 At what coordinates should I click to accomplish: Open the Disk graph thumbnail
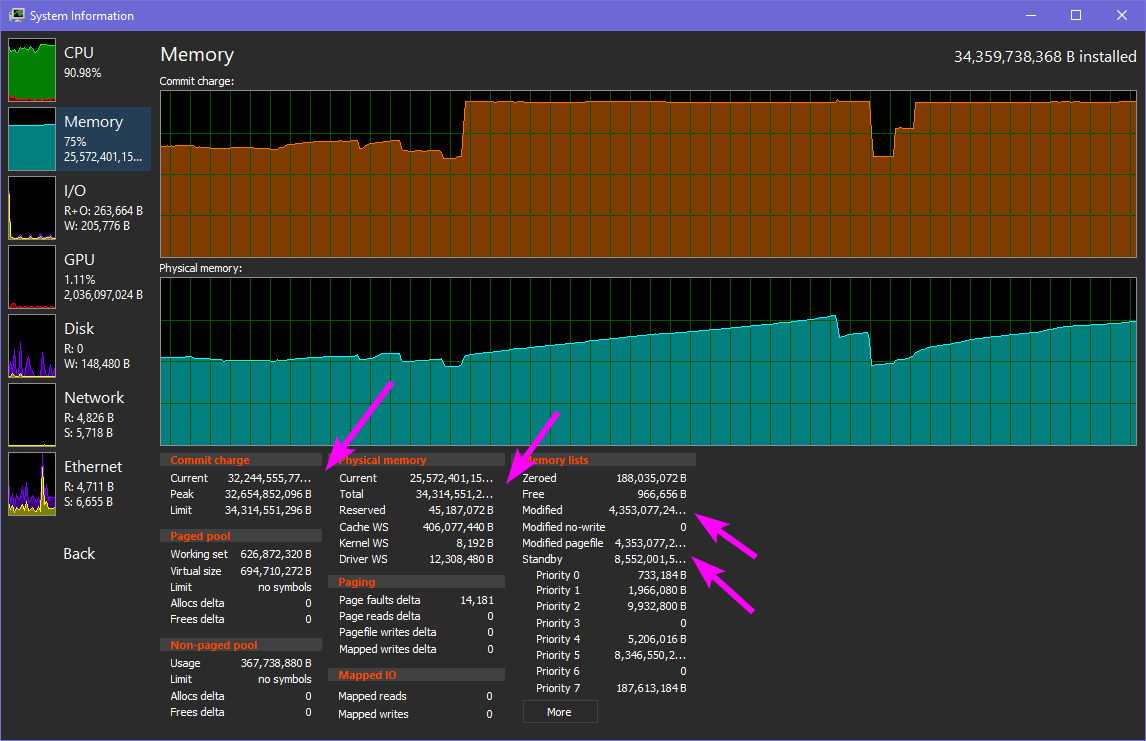coord(31,346)
